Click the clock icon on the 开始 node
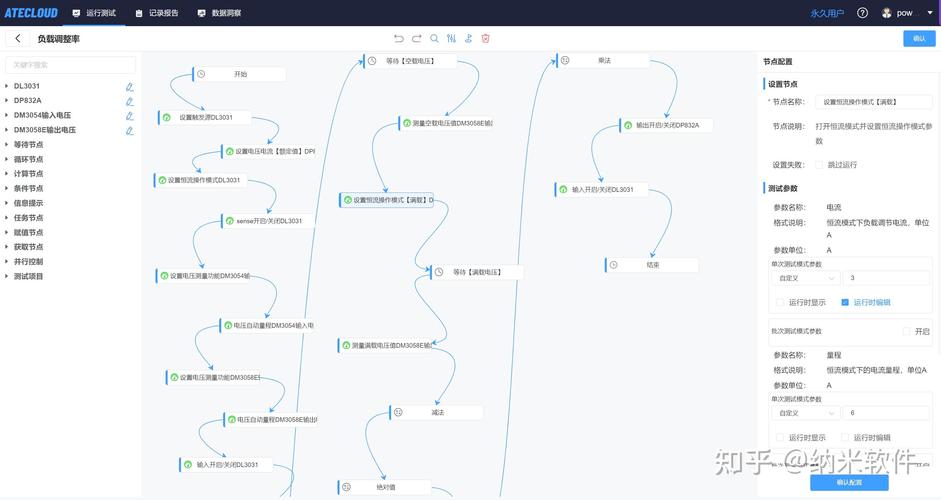This screenshot has width=941, height=500. point(201,74)
